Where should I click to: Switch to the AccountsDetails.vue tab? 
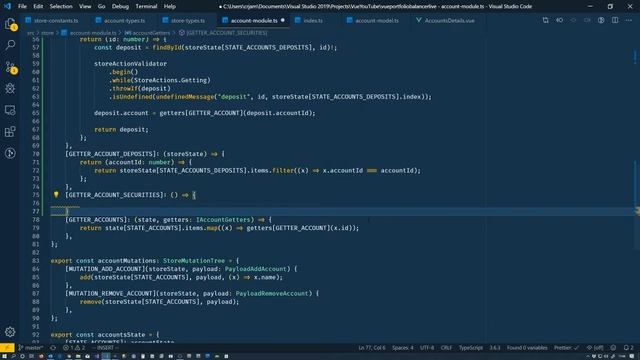click(446, 20)
